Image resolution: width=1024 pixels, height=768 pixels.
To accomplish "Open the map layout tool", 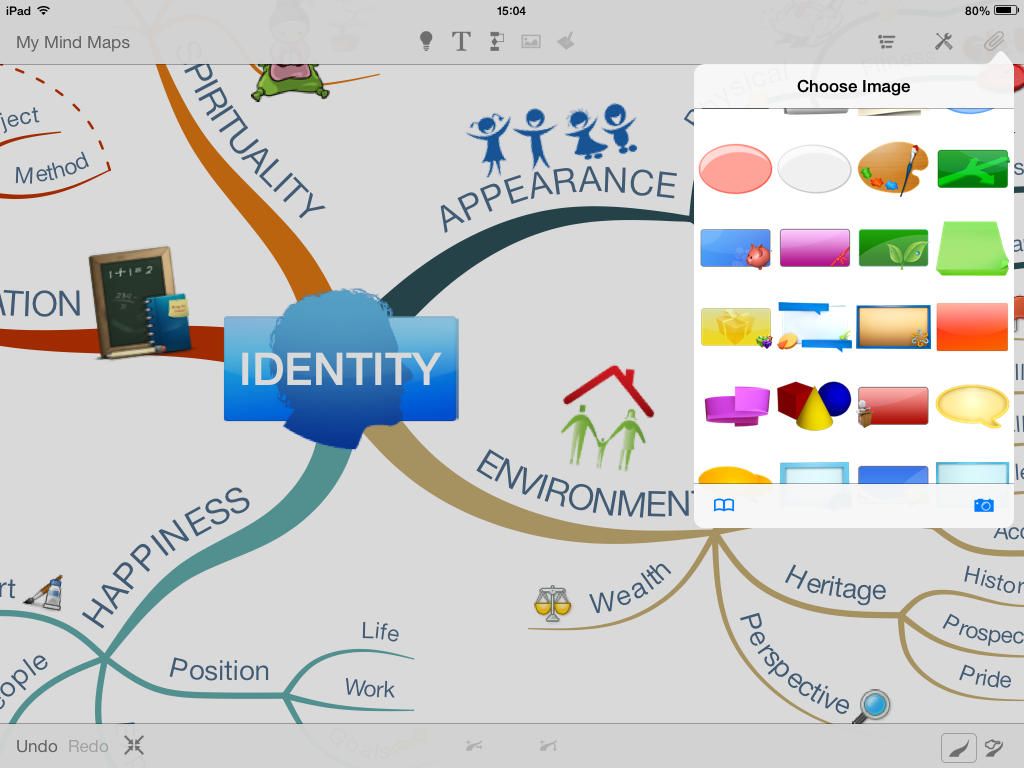I will [496, 41].
